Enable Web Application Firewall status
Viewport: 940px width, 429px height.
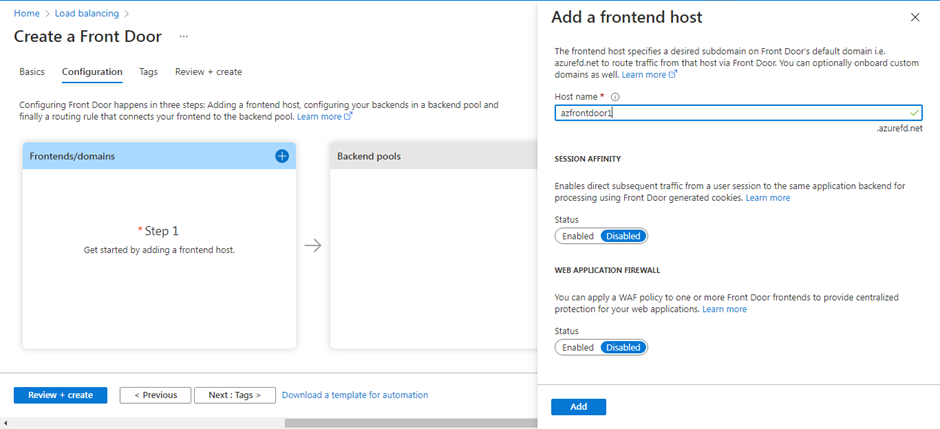click(x=578, y=348)
